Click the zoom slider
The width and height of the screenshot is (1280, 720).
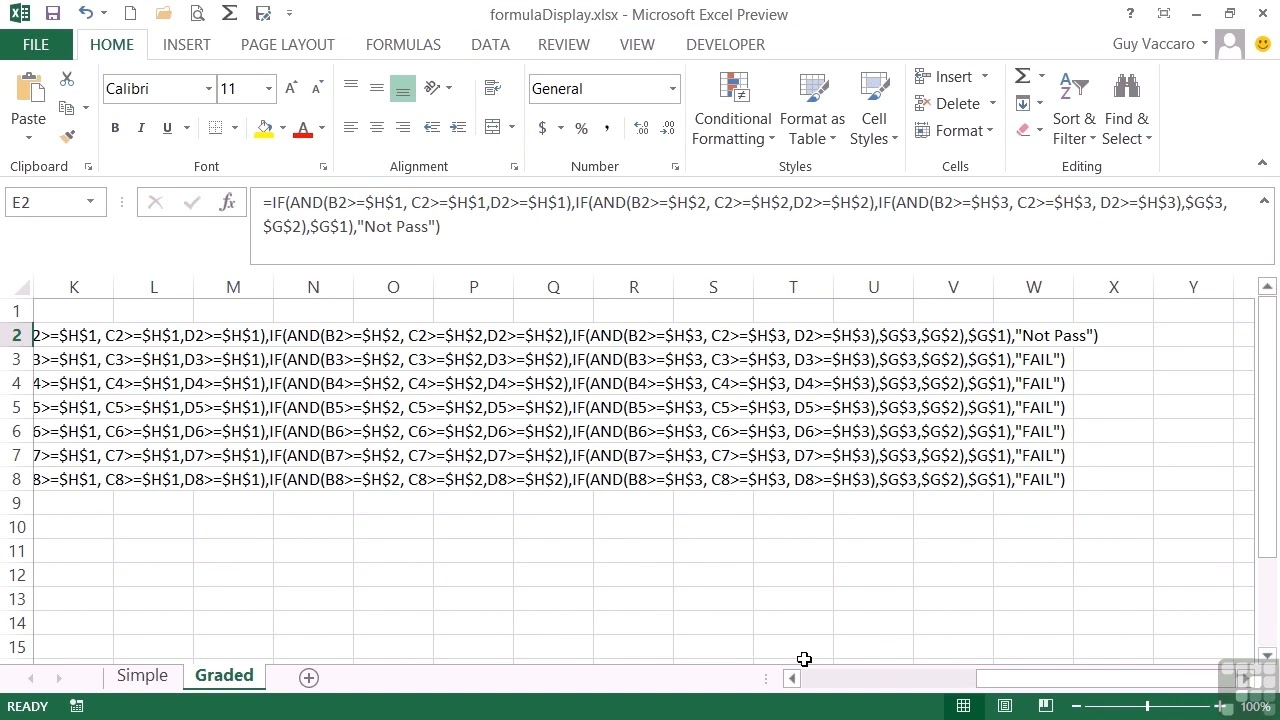coord(1147,706)
